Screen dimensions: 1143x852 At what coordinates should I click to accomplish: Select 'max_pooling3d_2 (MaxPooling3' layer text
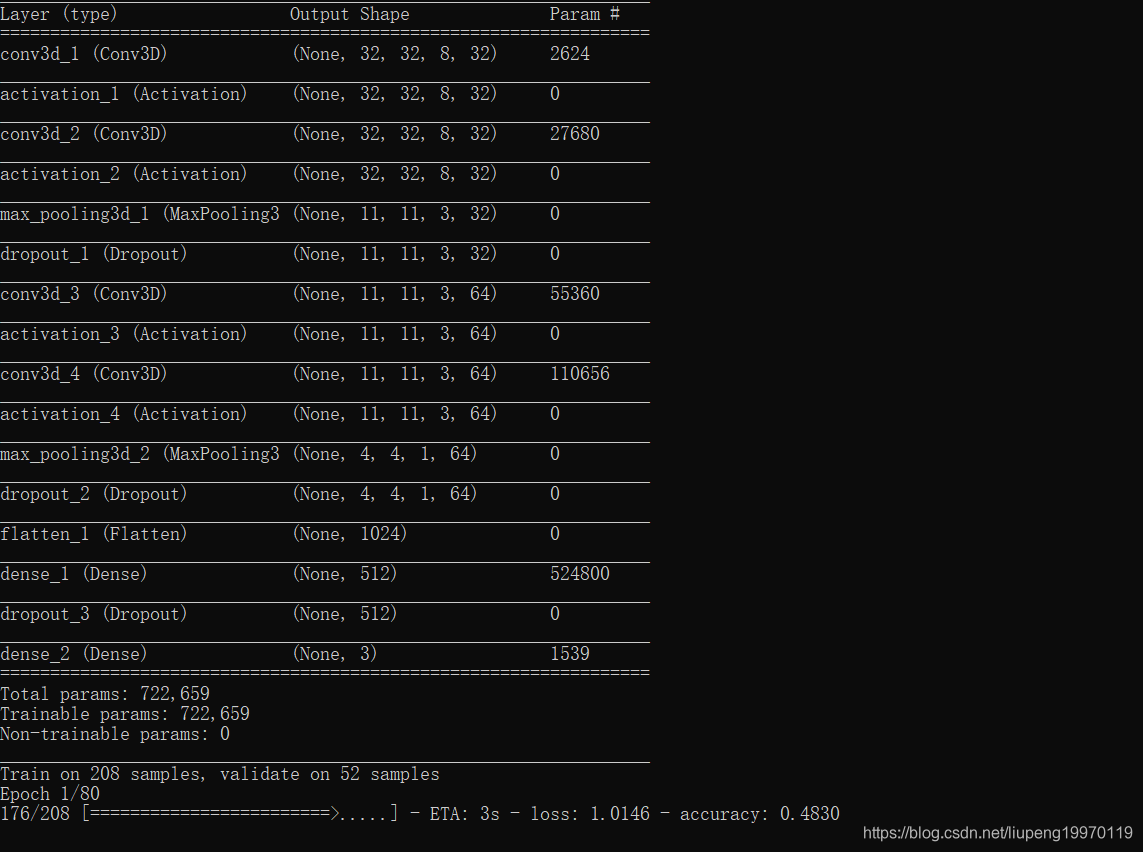click(x=140, y=455)
